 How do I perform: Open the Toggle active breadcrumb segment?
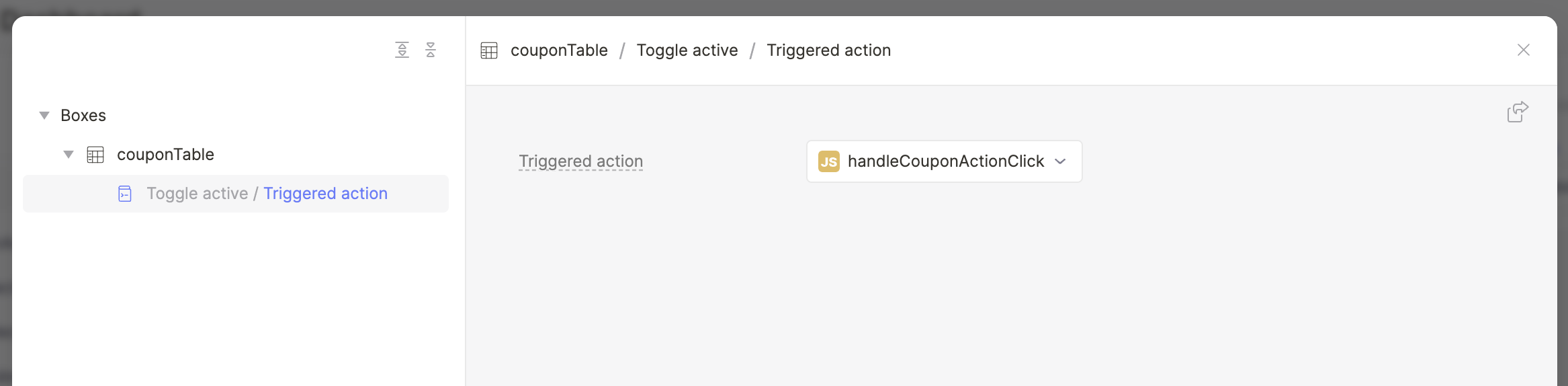(x=687, y=50)
